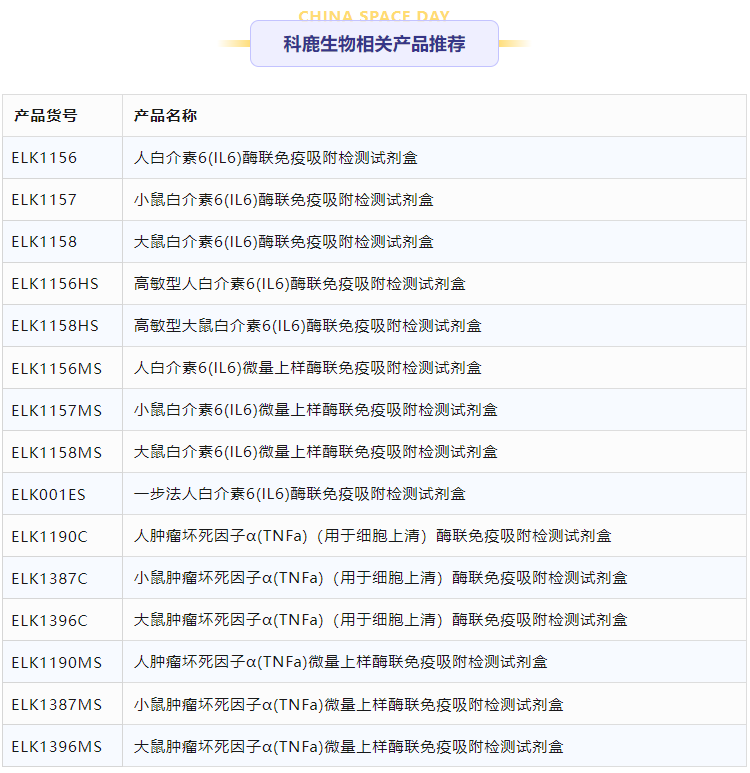Click 高敏型人白介素6(IL6) product name
Image resolution: width=750 pixels, height=773 pixels.
click(300, 284)
